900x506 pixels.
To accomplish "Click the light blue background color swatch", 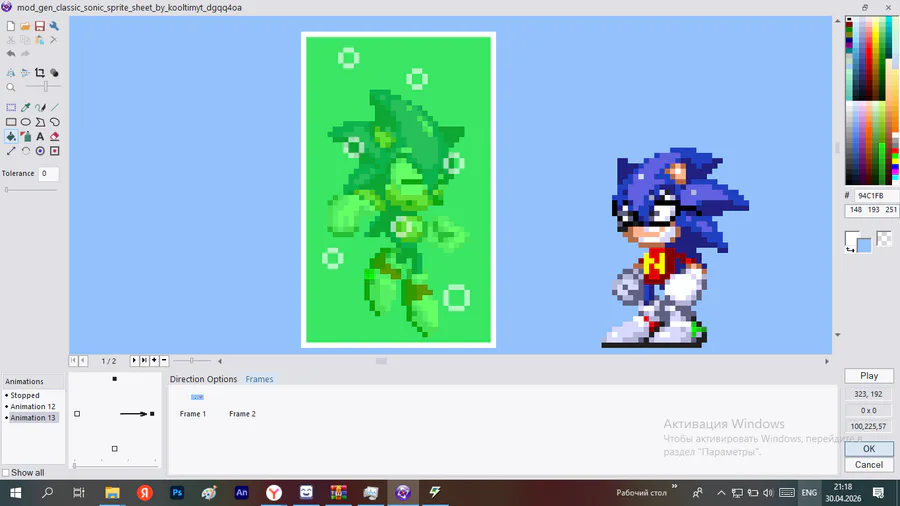I will [x=864, y=246].
